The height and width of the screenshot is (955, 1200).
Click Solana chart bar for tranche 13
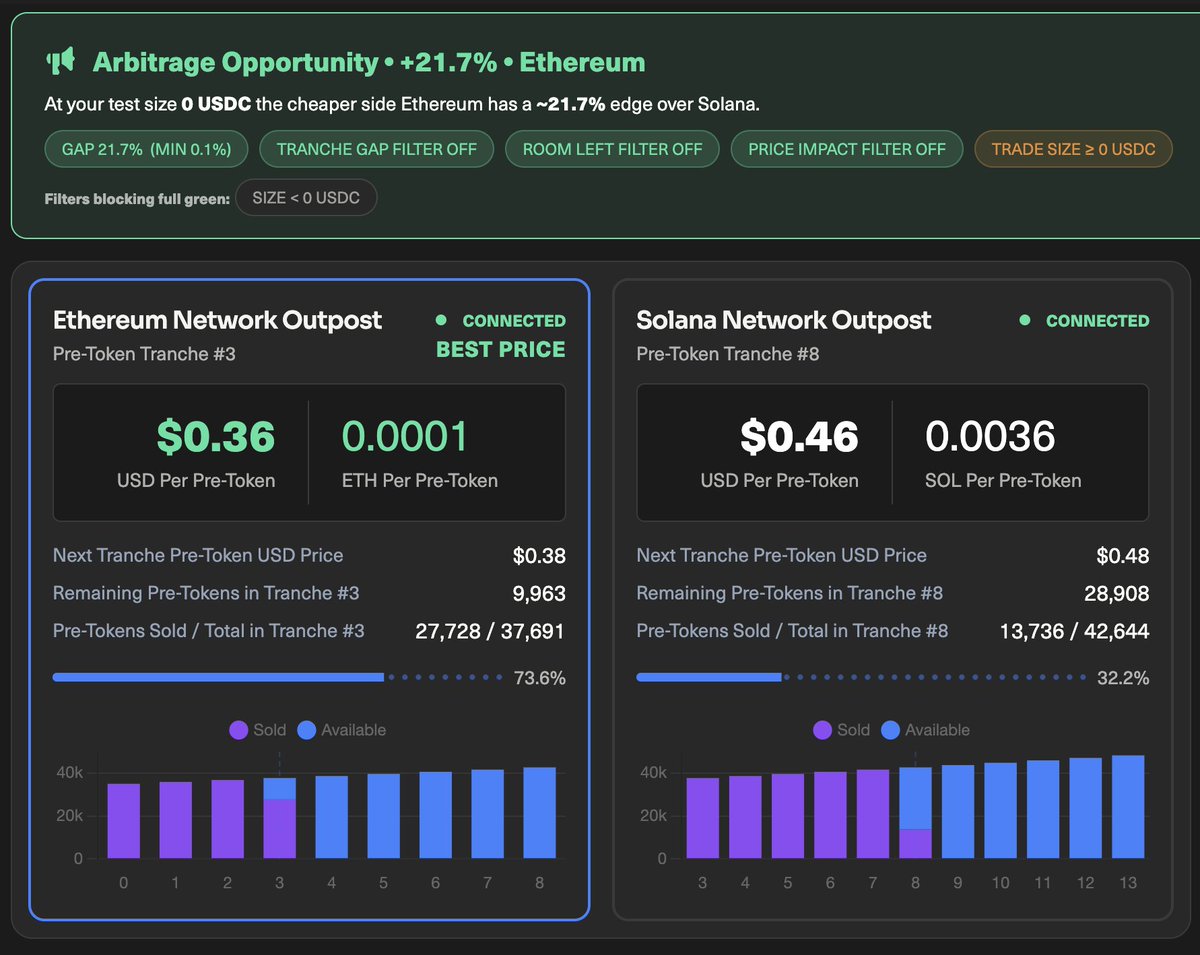click(x=1128, y=807)
